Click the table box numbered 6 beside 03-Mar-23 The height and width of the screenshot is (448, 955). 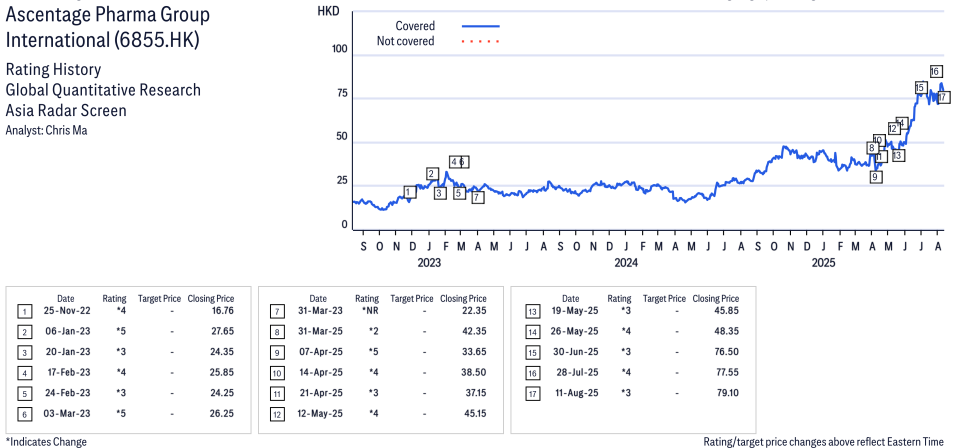coord(24,415)
